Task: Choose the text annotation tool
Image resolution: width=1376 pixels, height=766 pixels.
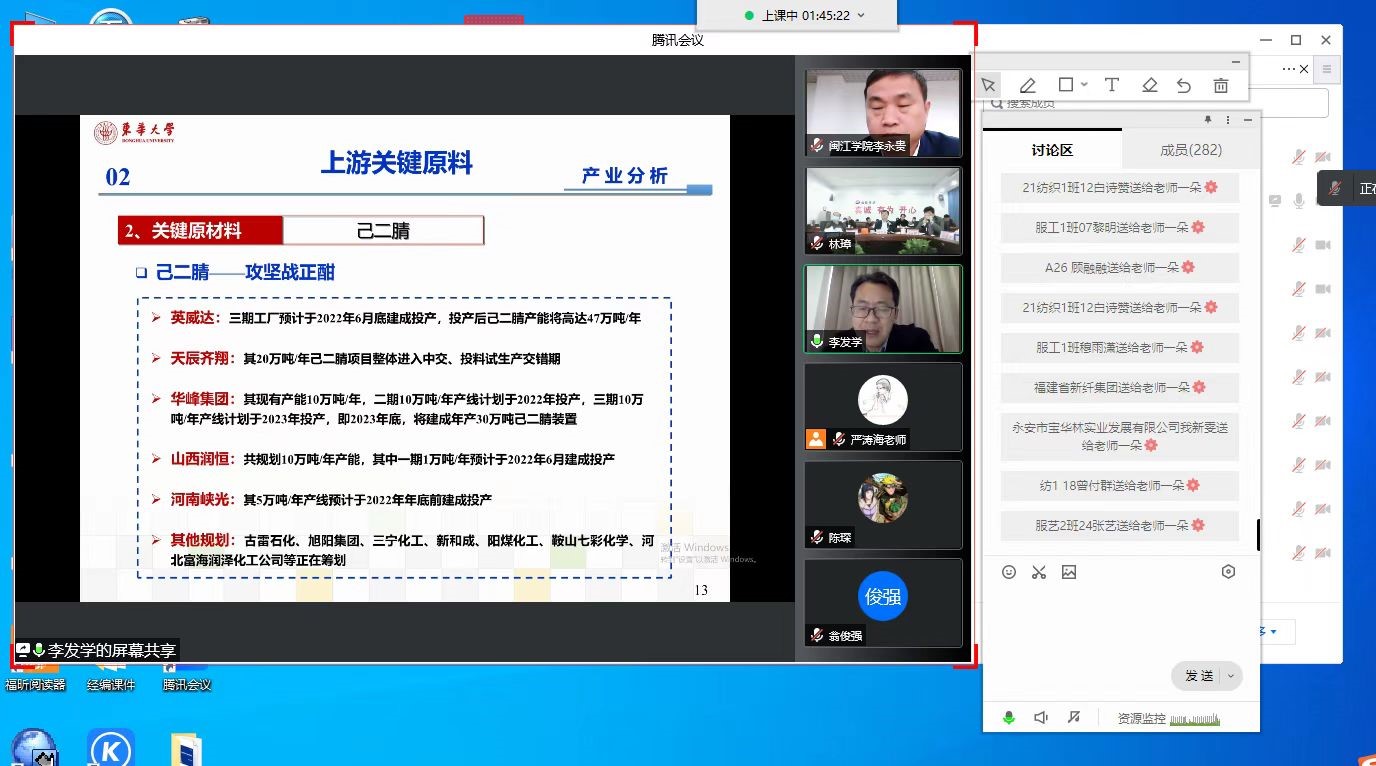Action: click(x=1111, y=86)
